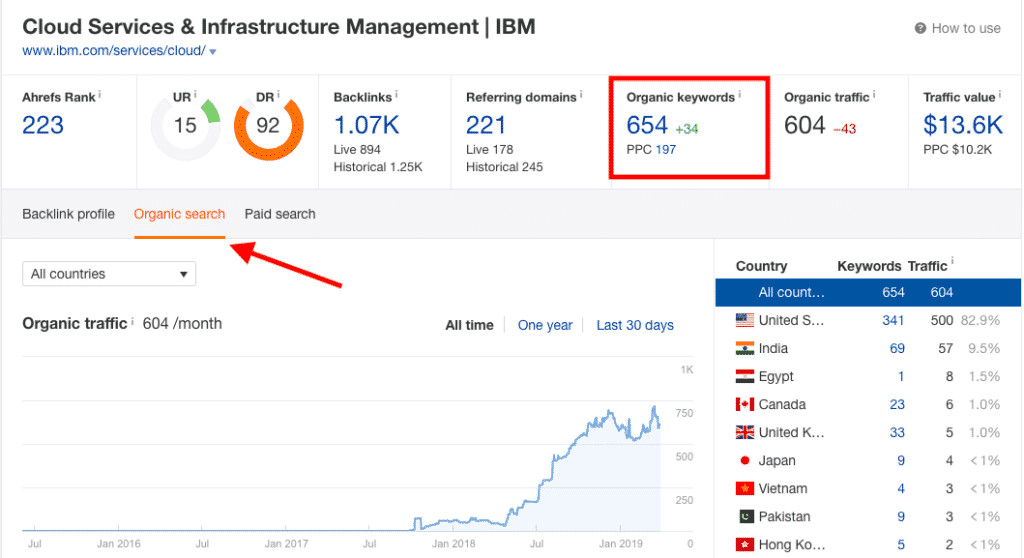
Task: Click the Organic traffic value 604
Action: [x=805, y=125]
